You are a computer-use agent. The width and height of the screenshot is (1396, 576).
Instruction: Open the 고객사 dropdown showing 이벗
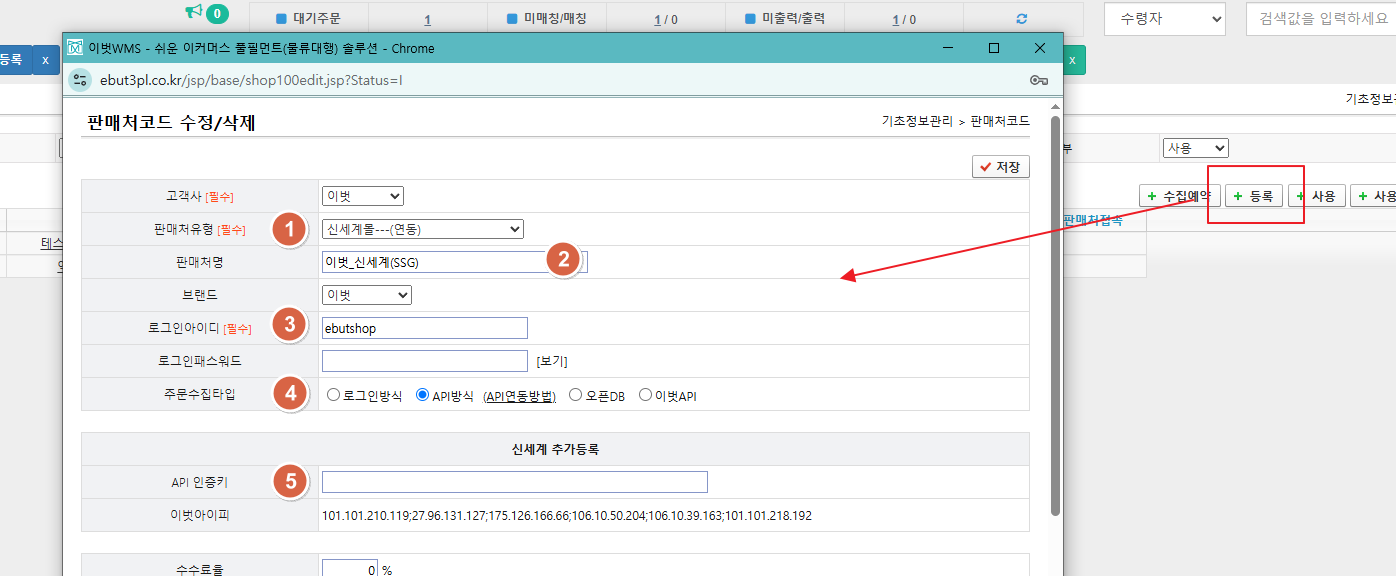363,196
